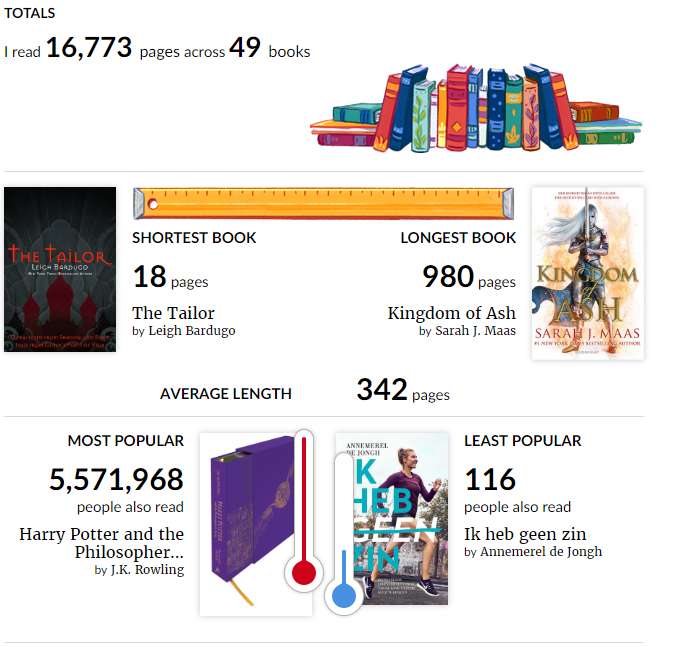Open The Tailor book cover thumbnail
The height and width of the screenshot is (647, 691).
pos(60,269)
